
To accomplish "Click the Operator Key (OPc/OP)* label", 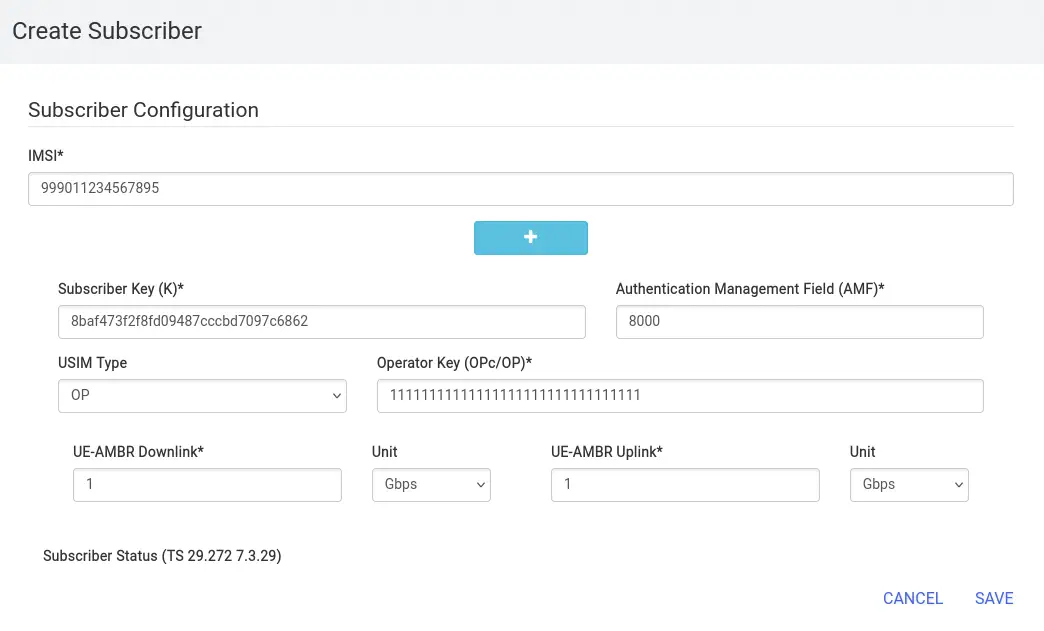I will tap(454, 363).
